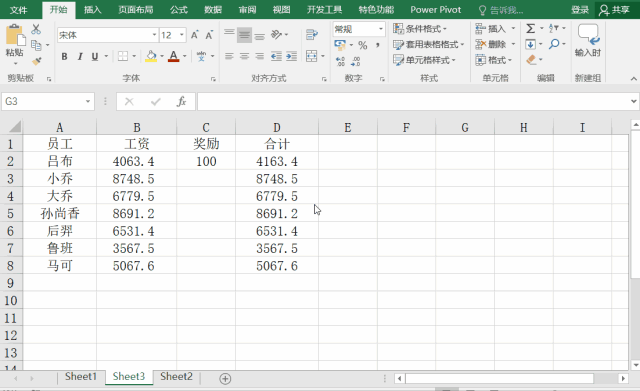Select the Format Painter brush
The width and height of the screenshot is (640, 391).
37,61
